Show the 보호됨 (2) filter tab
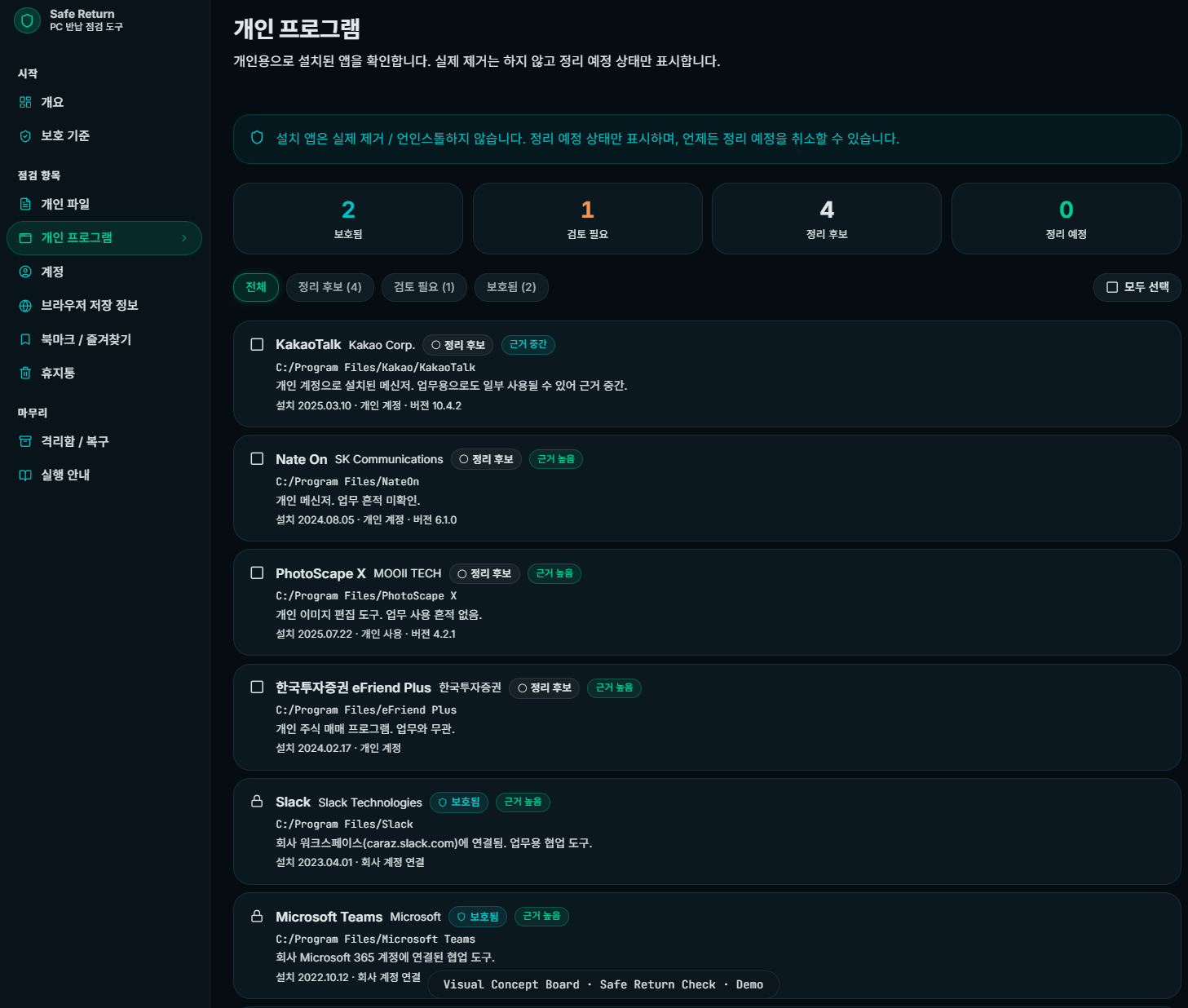Viewport: 1188px width, 1008px height. coord(511,287)
